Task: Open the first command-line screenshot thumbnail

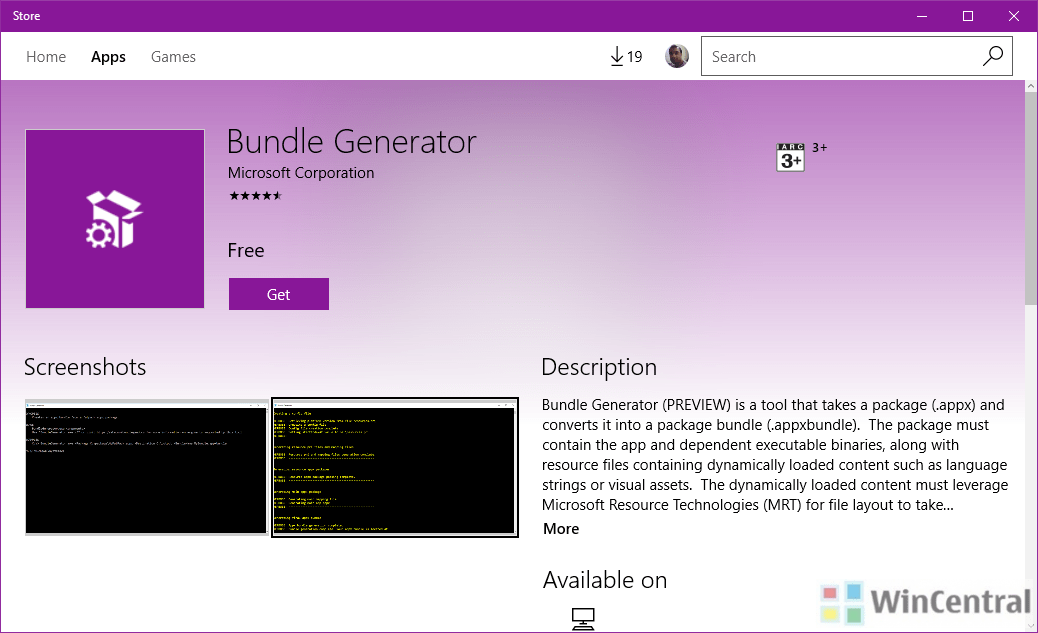Action: click(146, 467)
